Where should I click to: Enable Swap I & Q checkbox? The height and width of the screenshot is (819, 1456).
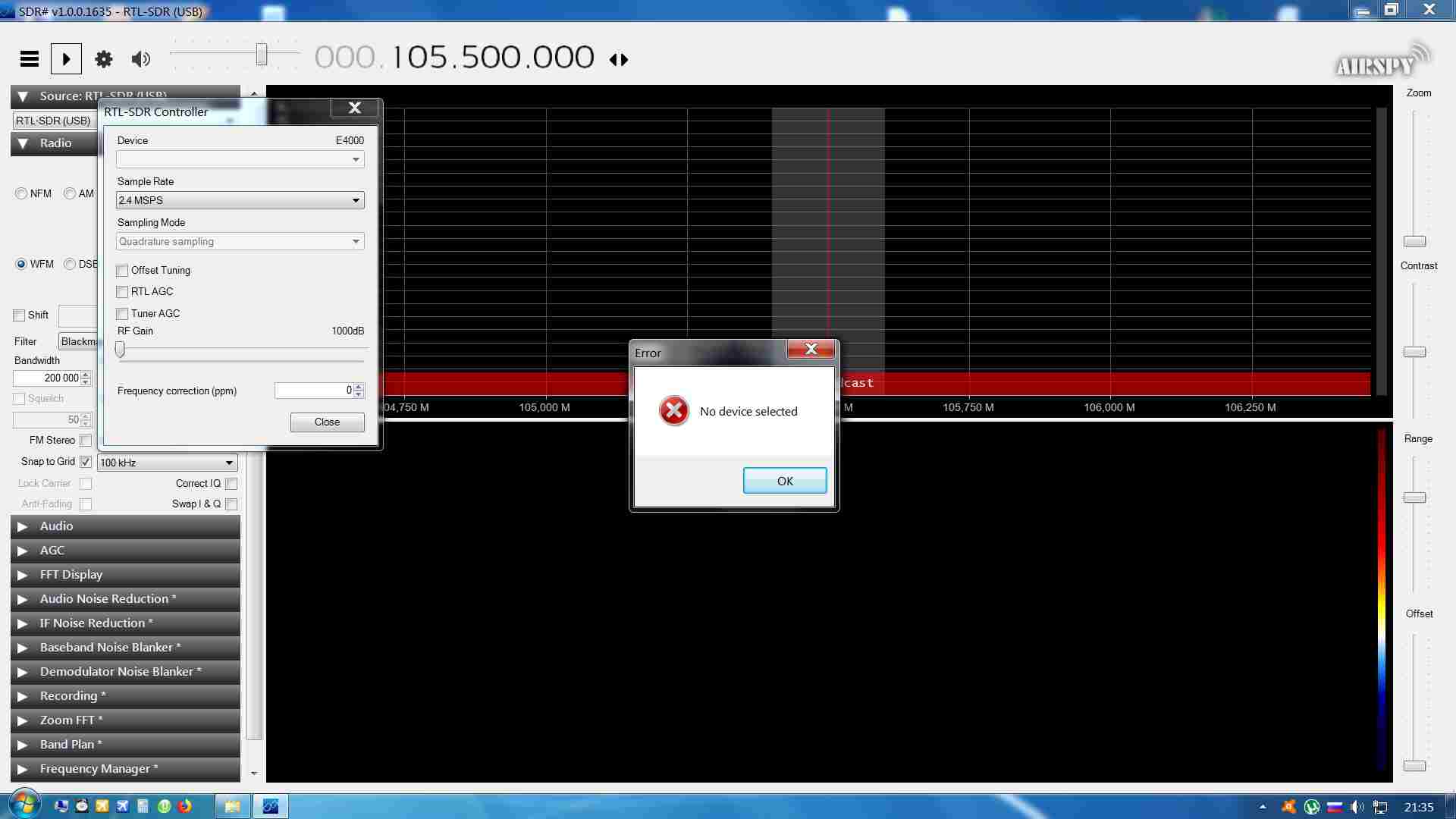[231, 504]
